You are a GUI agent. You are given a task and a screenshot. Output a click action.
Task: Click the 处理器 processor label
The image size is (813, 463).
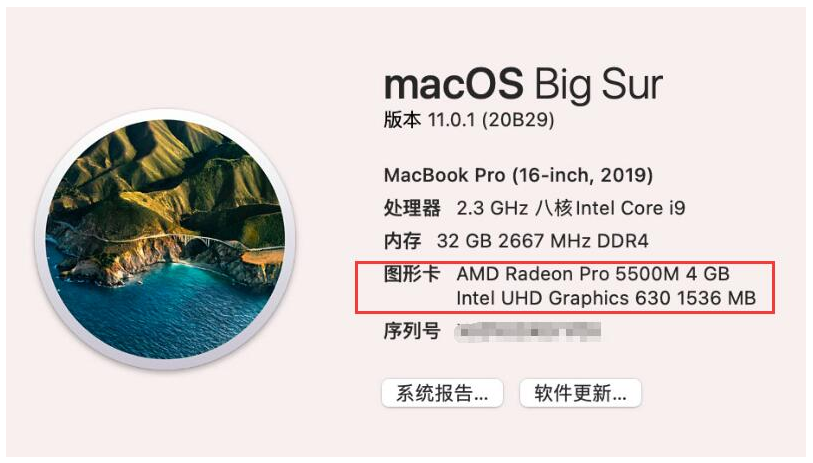412,208
